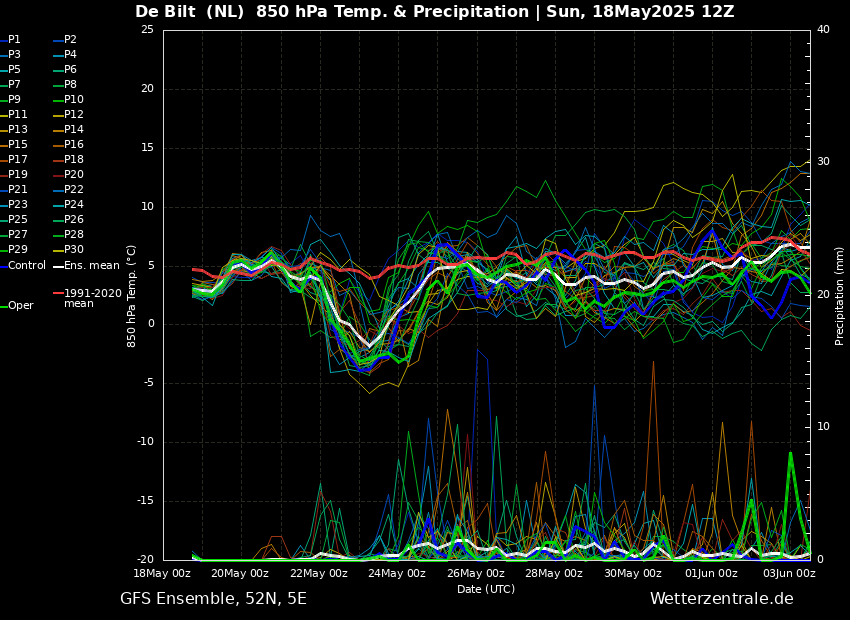Image resolution: width=850 pixels, height=620 pixels.
Task: Click the 18May 00z date tick label
Action: coord(162,574)
